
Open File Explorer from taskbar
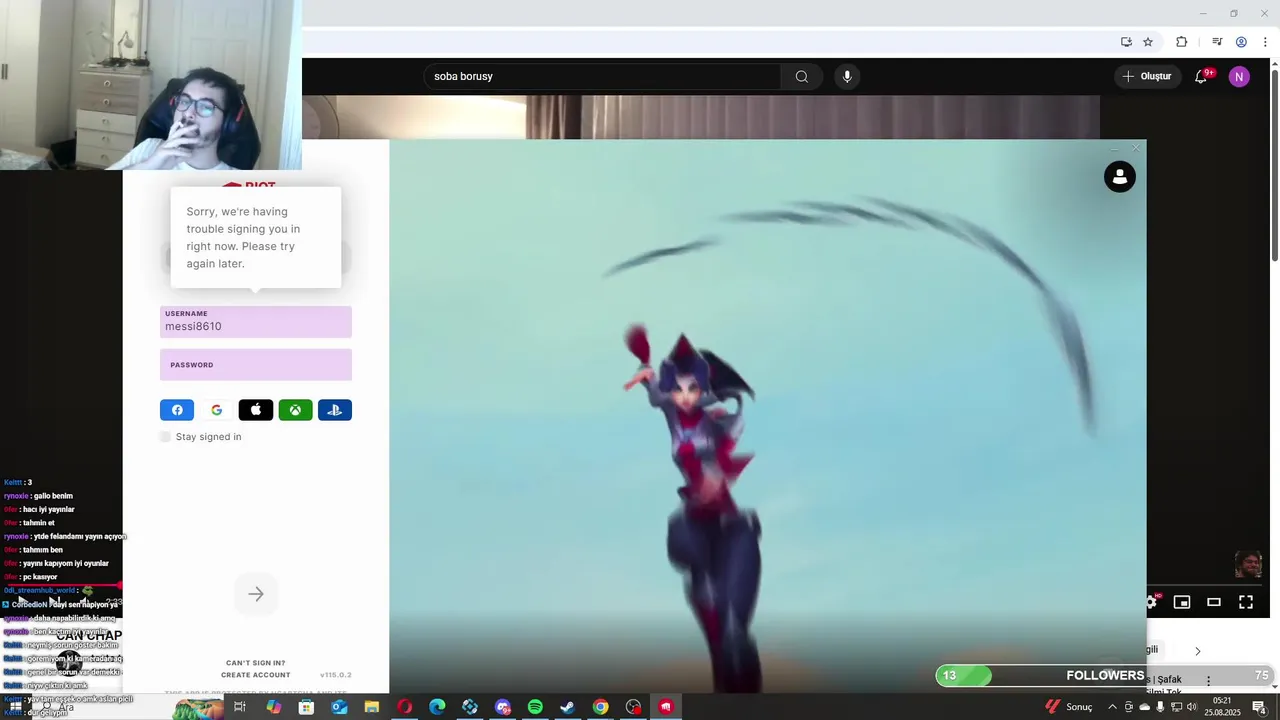[x=371, y=707]
